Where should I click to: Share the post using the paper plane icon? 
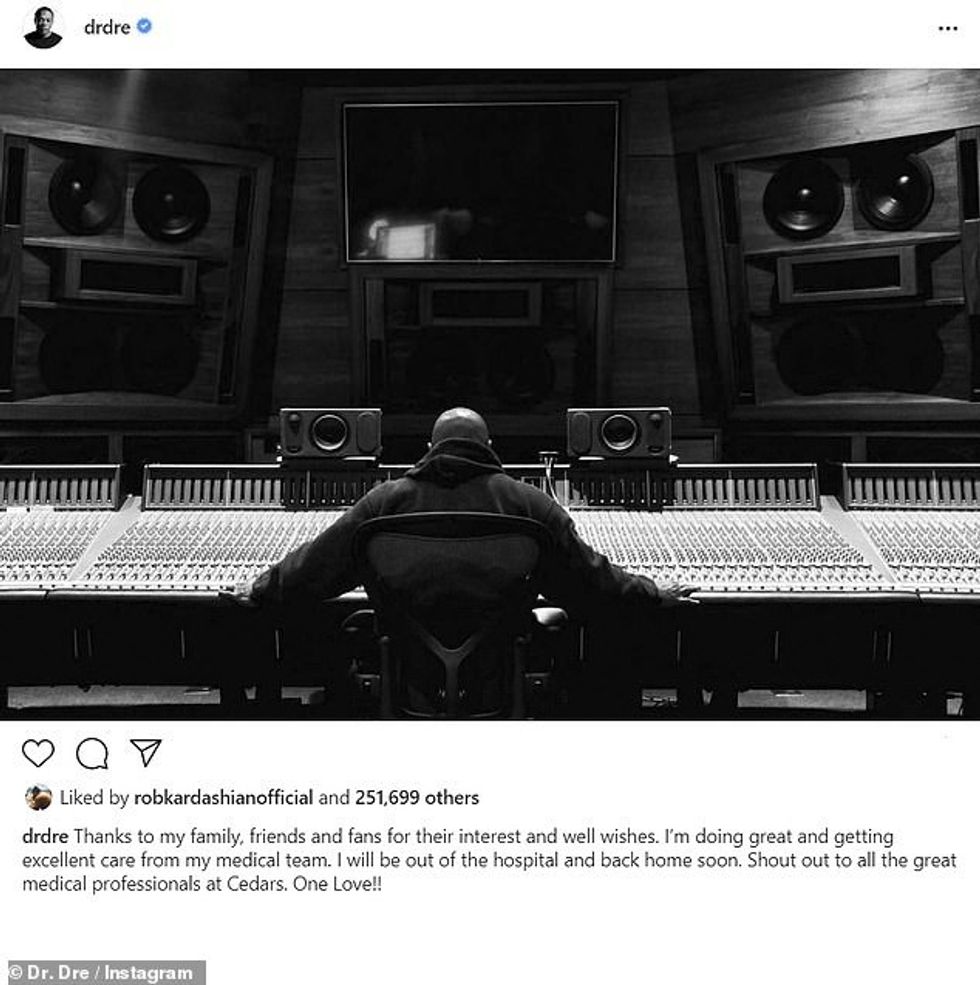[x=146, y=752]
